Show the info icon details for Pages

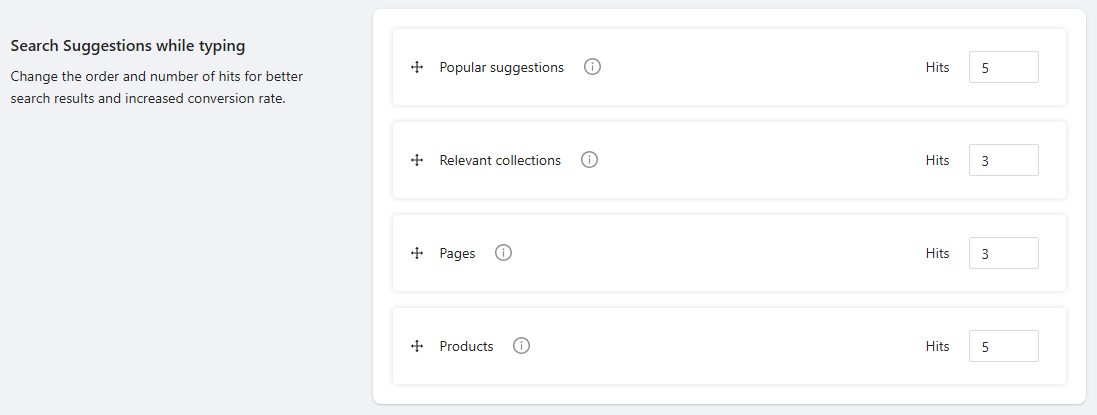[504, 253]
